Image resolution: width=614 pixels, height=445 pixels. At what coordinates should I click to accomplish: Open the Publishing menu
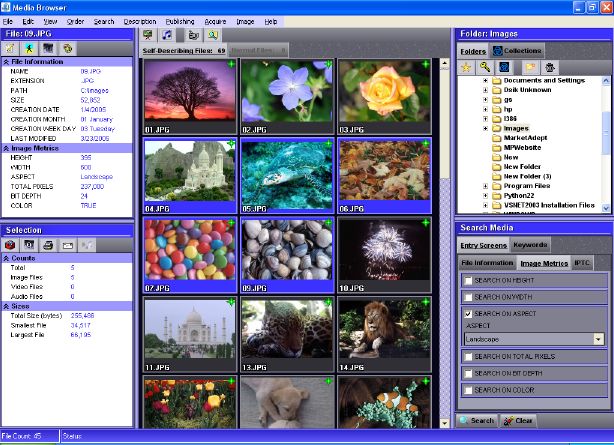(180, 21)
